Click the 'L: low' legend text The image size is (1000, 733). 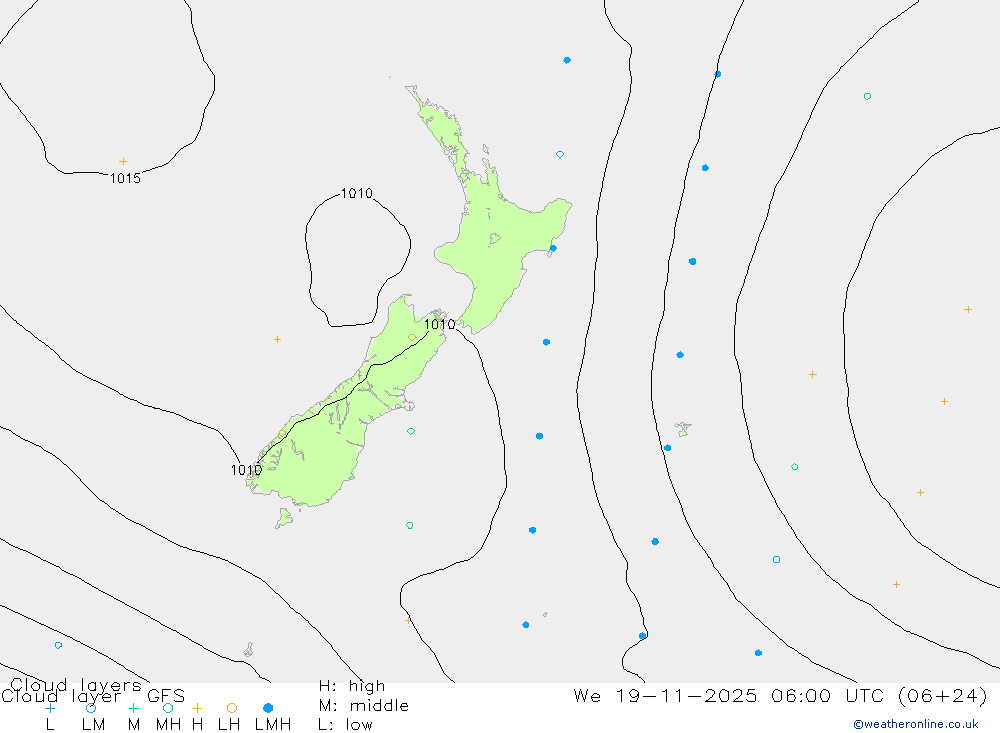(345, 725)
